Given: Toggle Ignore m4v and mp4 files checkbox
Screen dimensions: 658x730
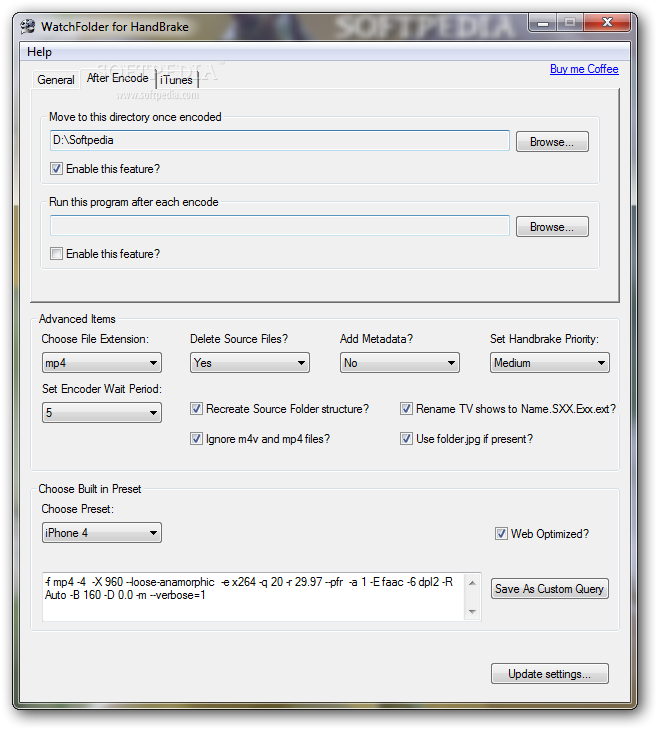Looking at the screenshot, I should (196, 439).
